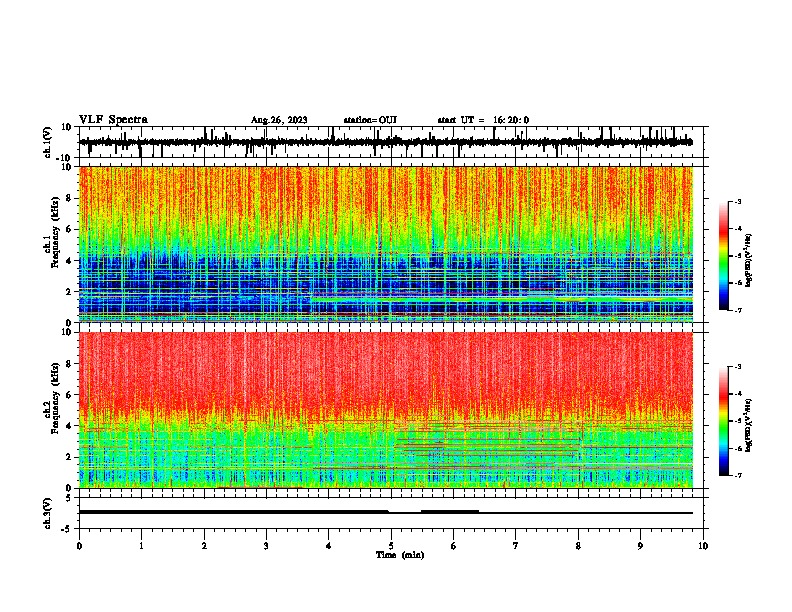This screenshot has width=792, height=612.
Task: Click the ch.2 "Frequency (kHz)" axis label
Action: click(x=55, y=398)
